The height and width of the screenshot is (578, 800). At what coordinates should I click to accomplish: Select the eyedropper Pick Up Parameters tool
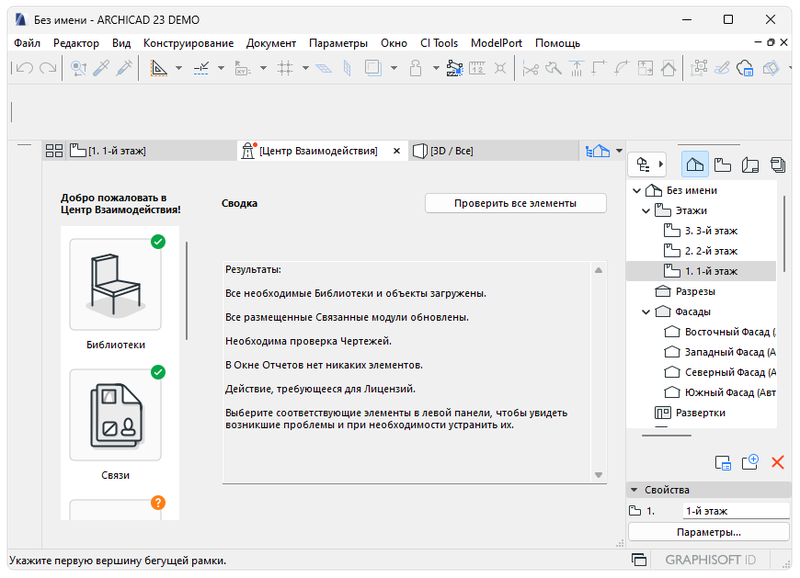coord(101,69)
